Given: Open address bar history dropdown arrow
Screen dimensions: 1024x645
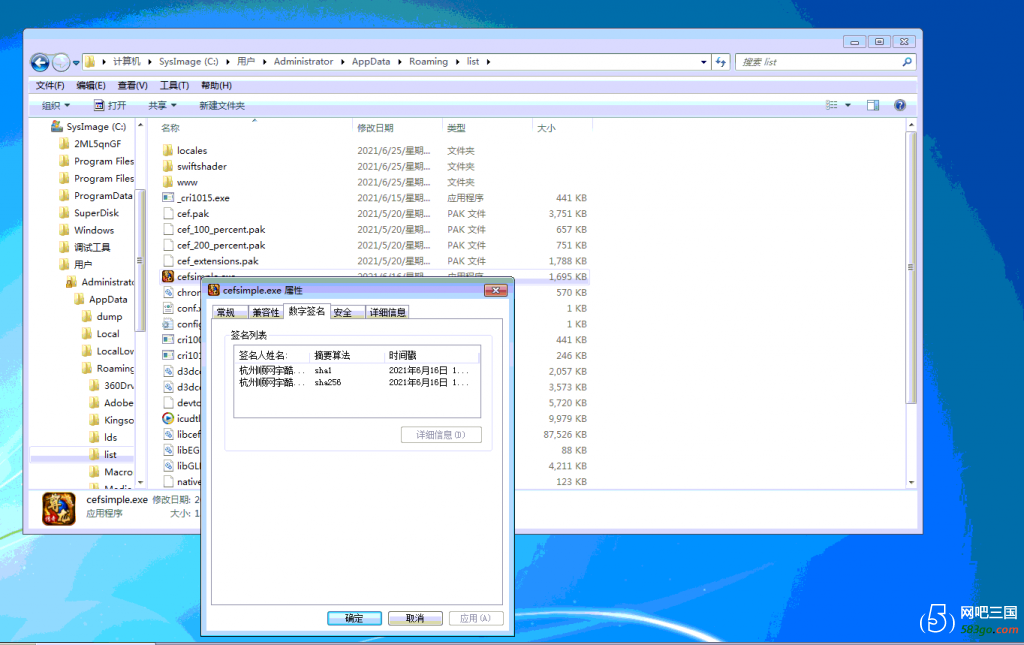Looking at the screenshot, I should click(x=704, y=62).
